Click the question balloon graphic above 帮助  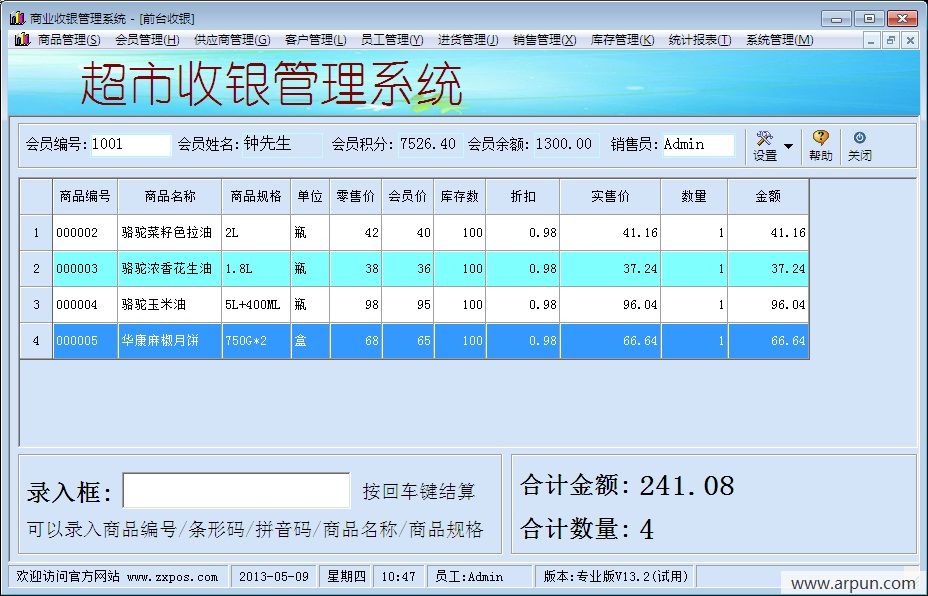click(x=819, y=136)
